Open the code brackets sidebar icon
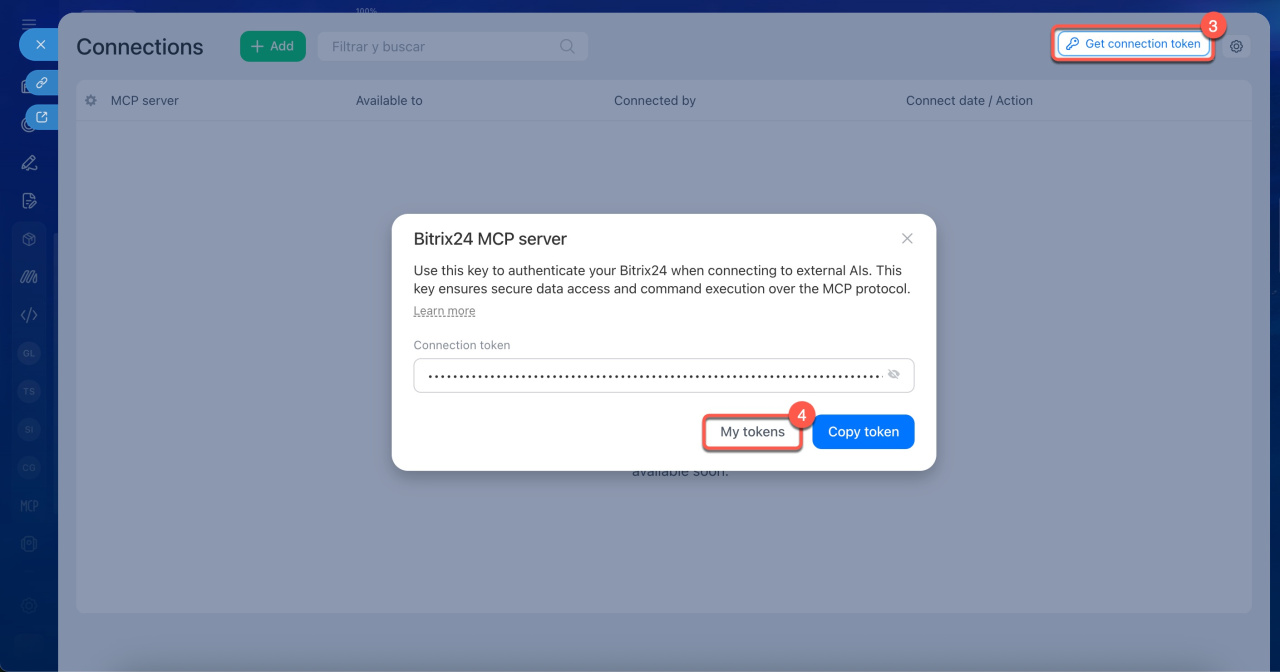This screenshot has width=1280, height=672. [29, 315]
